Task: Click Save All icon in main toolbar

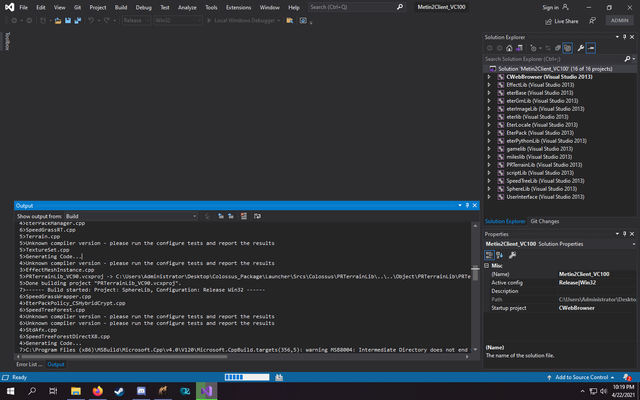Action: 78,20
